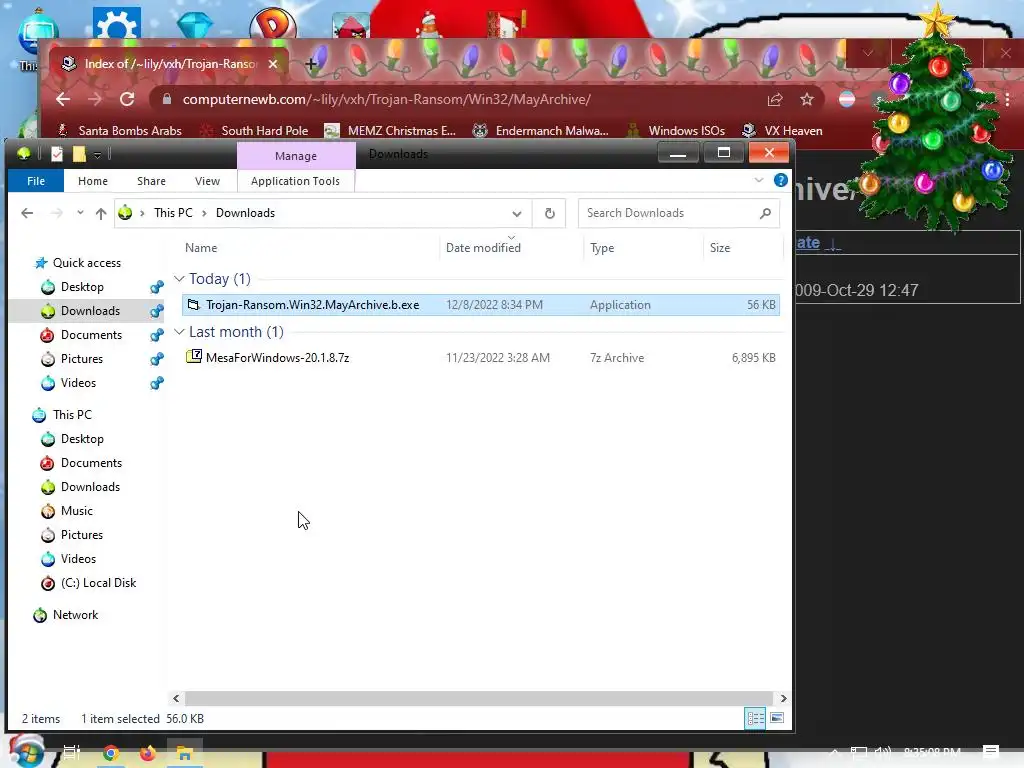Click the Trojan-Ransom exe file icon
This screenshot has width=1024, height=768.
[x=193, y=304]
